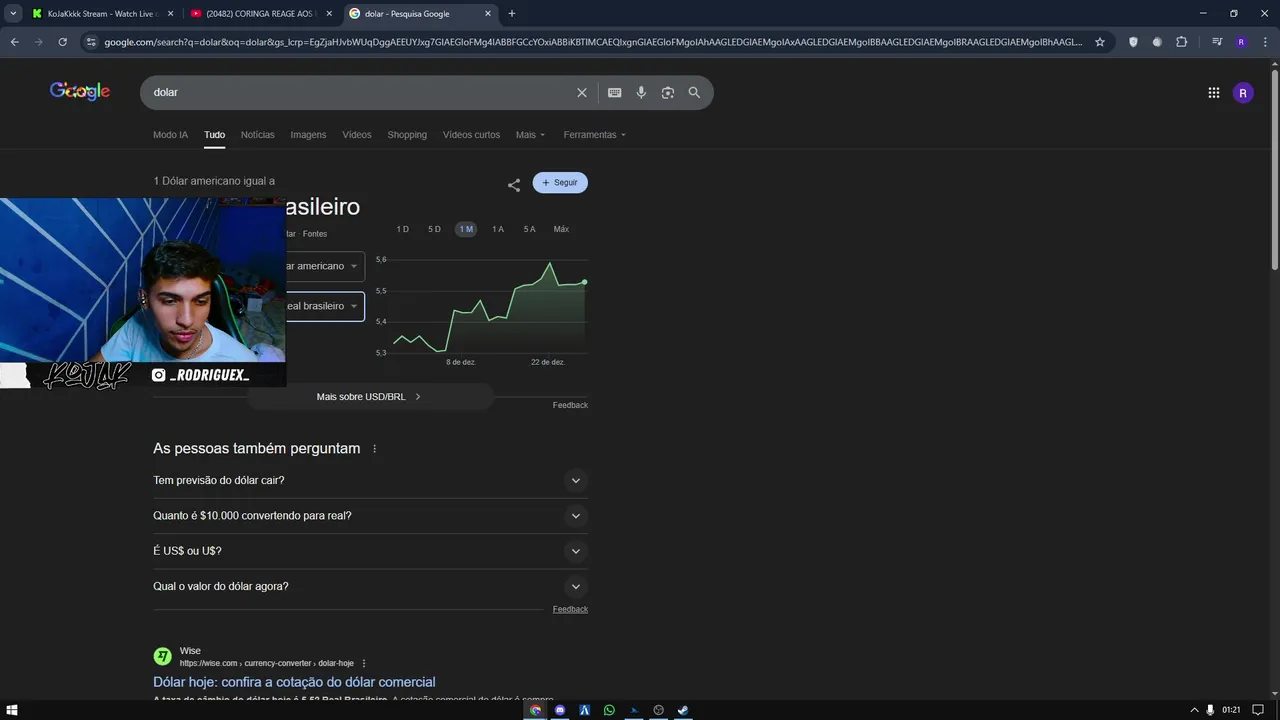Close the CORINGA REAGE tab
This screenshot has width=1280, height=720.
pyautogui.click(x=329, y=14)
